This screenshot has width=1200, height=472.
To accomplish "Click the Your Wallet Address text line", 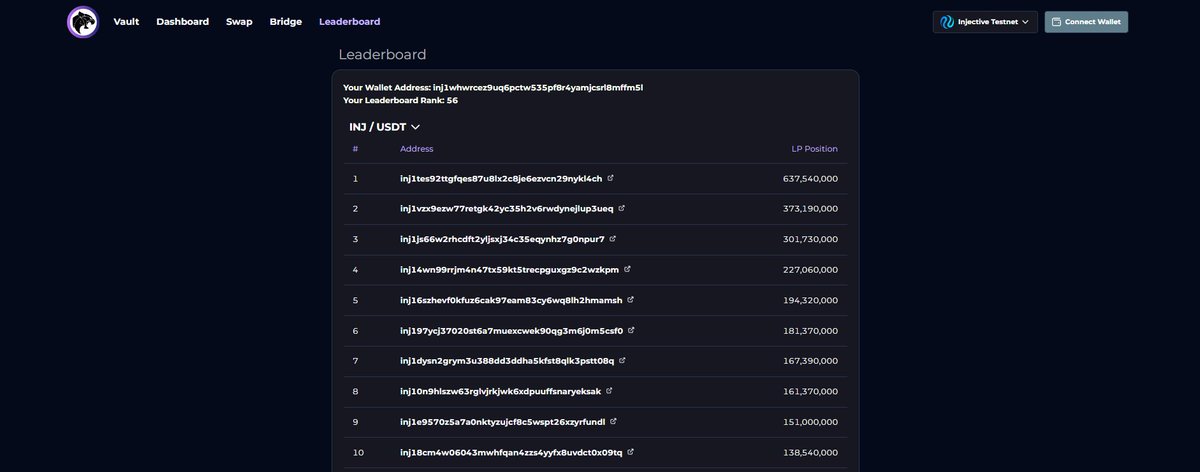I will pyautogui.click(x=493, y=88).
